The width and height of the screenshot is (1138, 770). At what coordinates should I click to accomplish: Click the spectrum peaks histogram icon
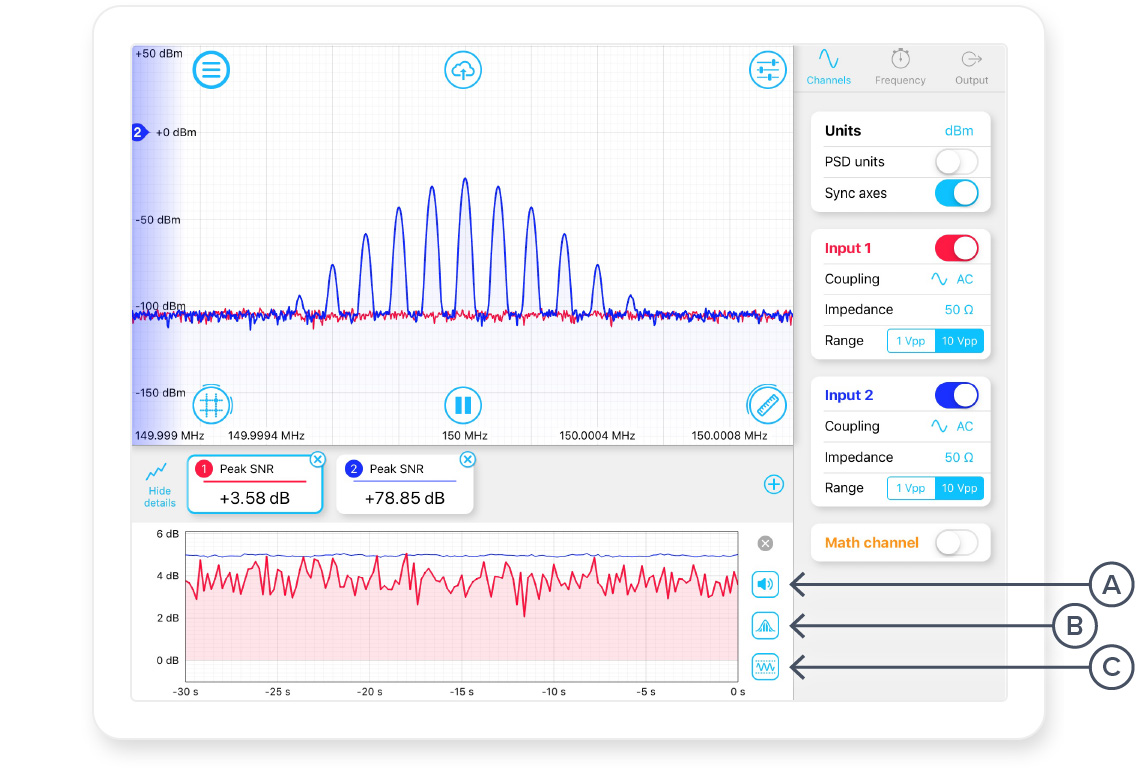pos(765,625)
